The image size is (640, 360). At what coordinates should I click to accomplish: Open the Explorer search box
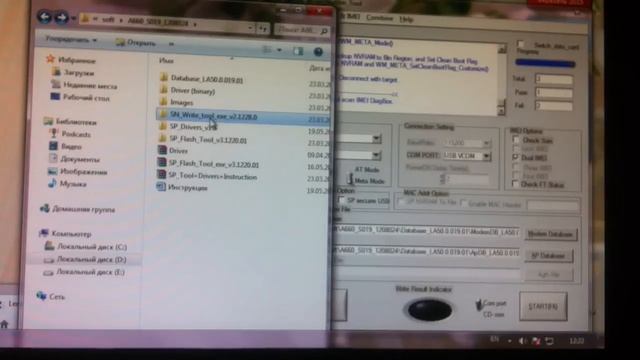click(x=302, y=30)
